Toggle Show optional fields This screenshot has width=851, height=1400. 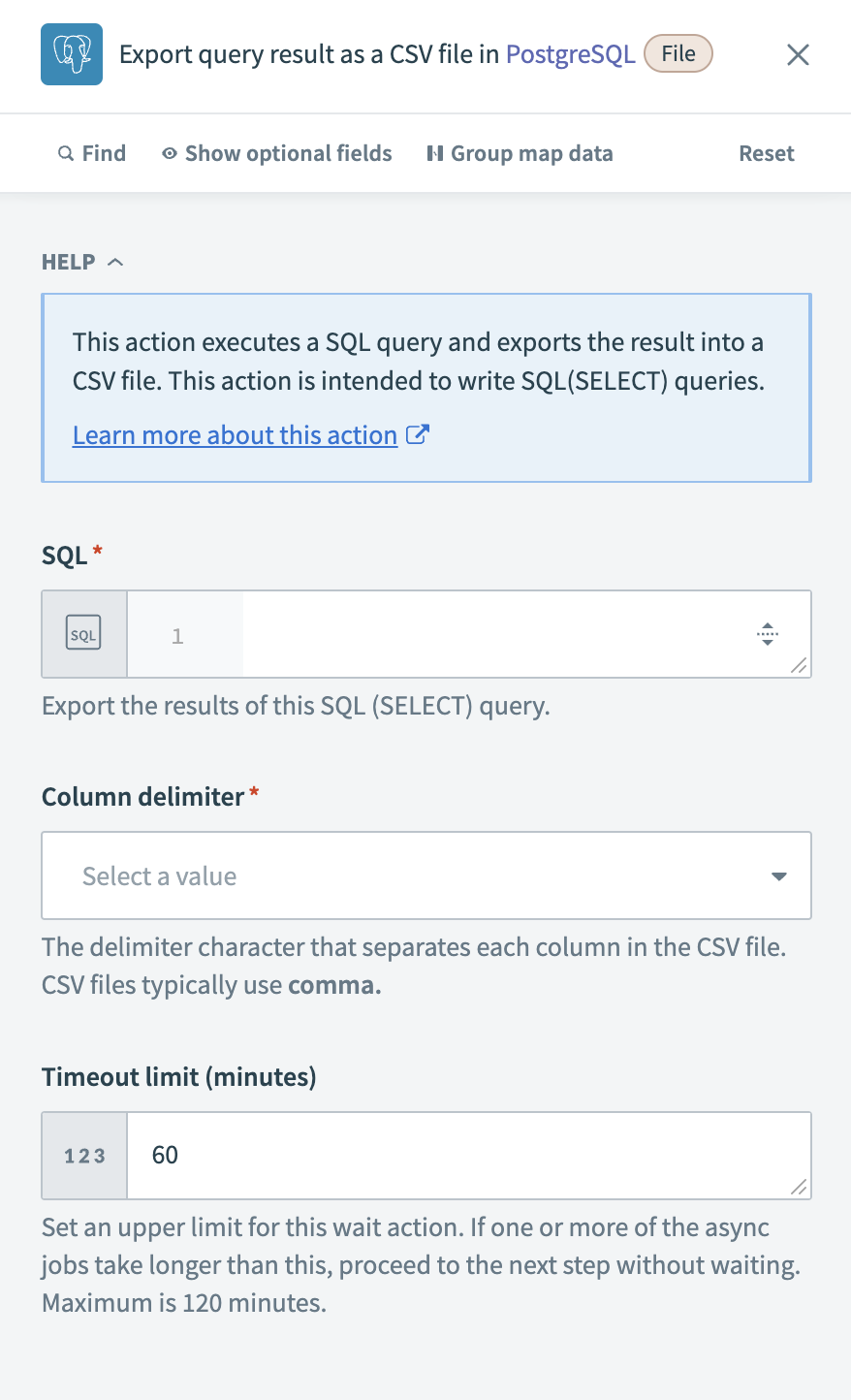point(287,153)
